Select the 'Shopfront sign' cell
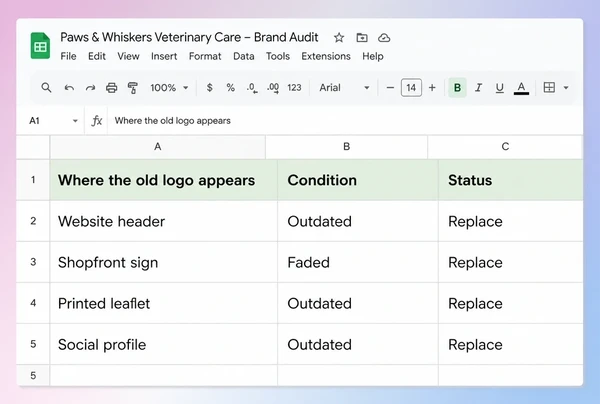The height and width of the screenshot is (404, 600). point(163,262)
